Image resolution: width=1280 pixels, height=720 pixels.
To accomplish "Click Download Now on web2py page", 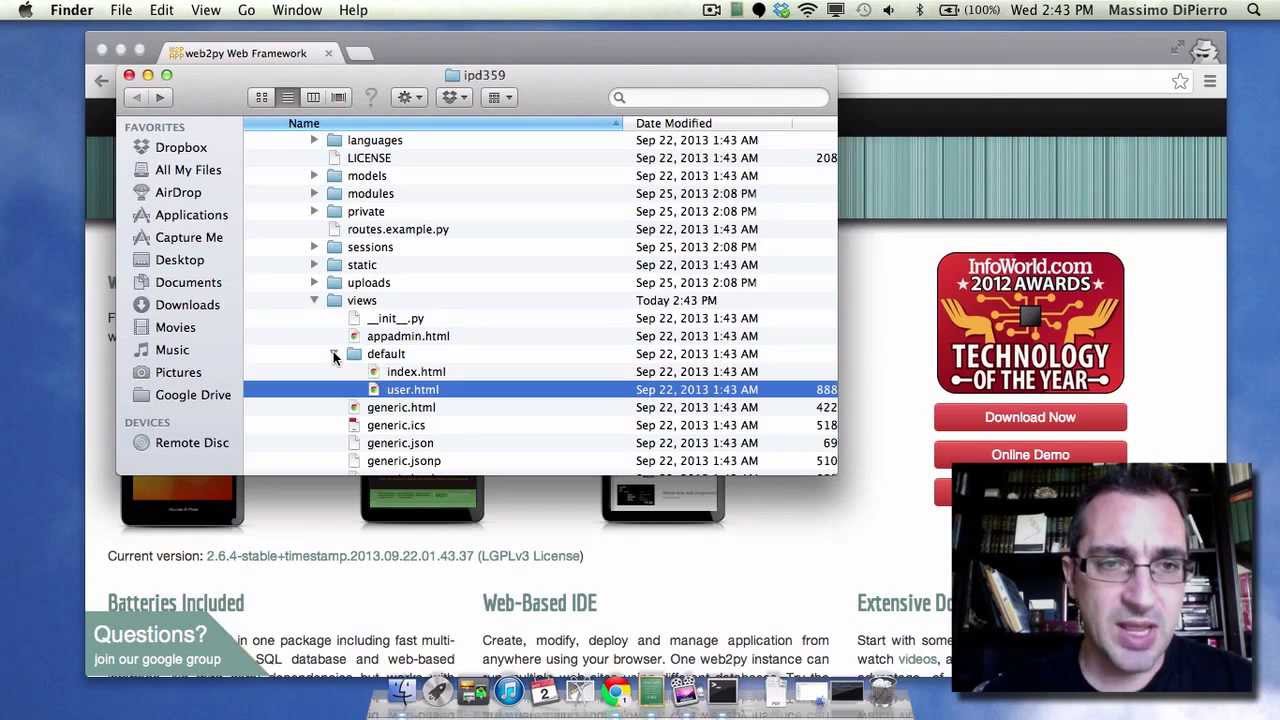I will tap(1030, 417).
